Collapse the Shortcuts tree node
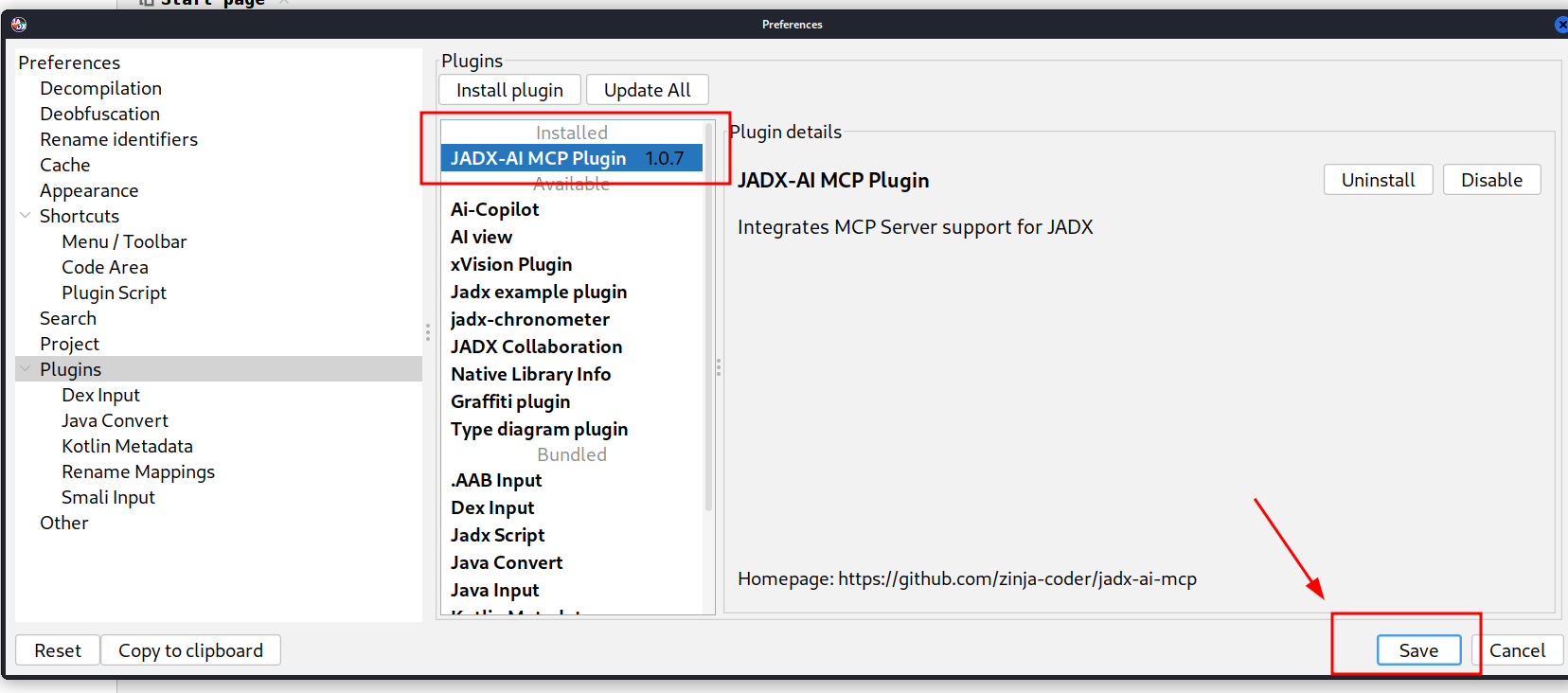1568x693 pixels. 26,216
